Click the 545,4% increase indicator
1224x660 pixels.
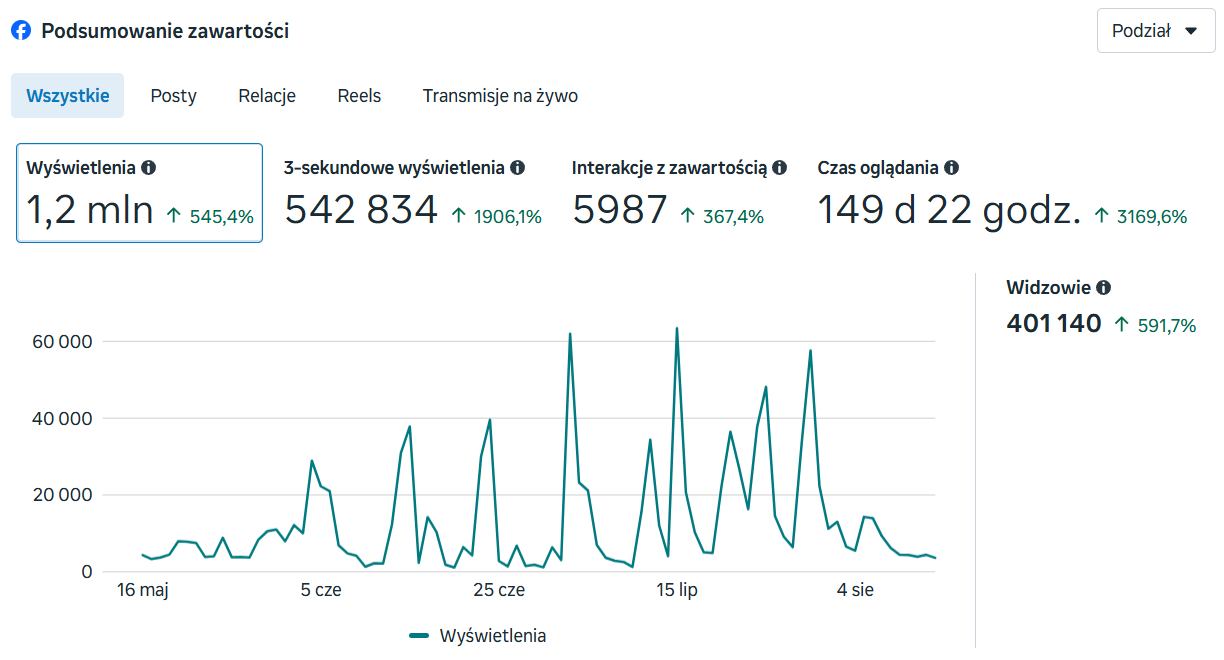[210, 216]
